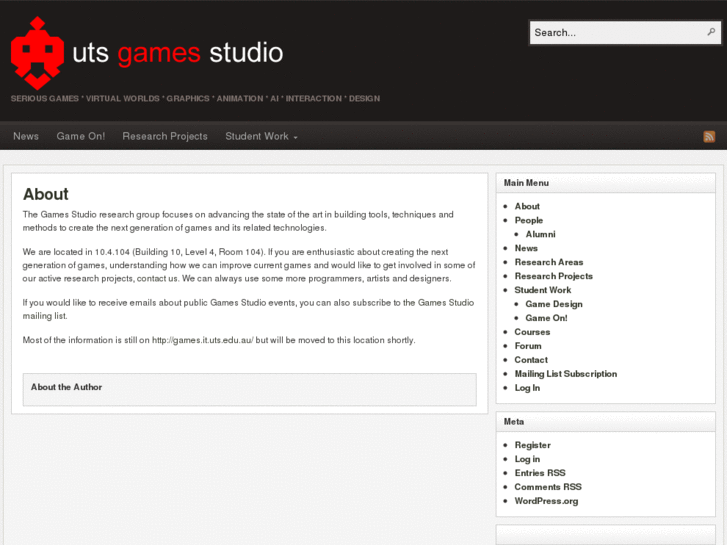This screenshot has height=545, width=727.
Task: Open the Entries RSS link
Action: point(540,473)
